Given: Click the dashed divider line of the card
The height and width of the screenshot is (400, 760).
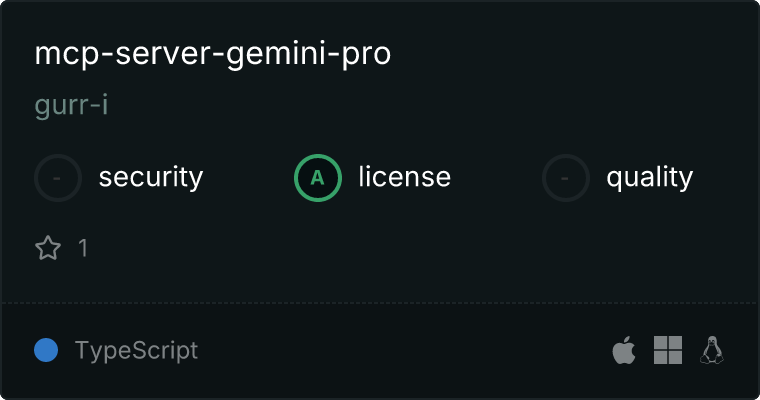Looking at the screenshot, I should pos(380,303).
